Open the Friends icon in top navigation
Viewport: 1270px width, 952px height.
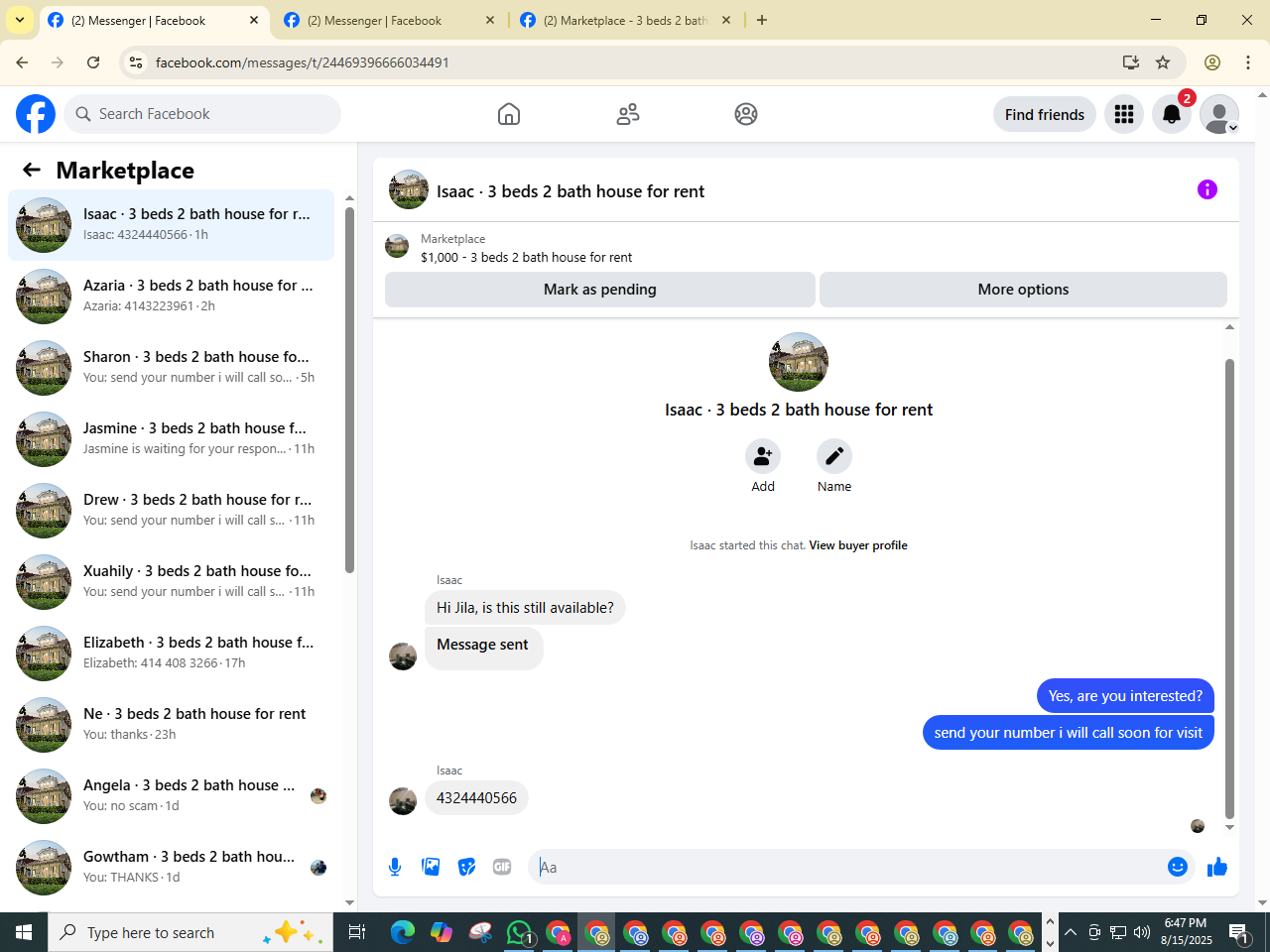628,114
